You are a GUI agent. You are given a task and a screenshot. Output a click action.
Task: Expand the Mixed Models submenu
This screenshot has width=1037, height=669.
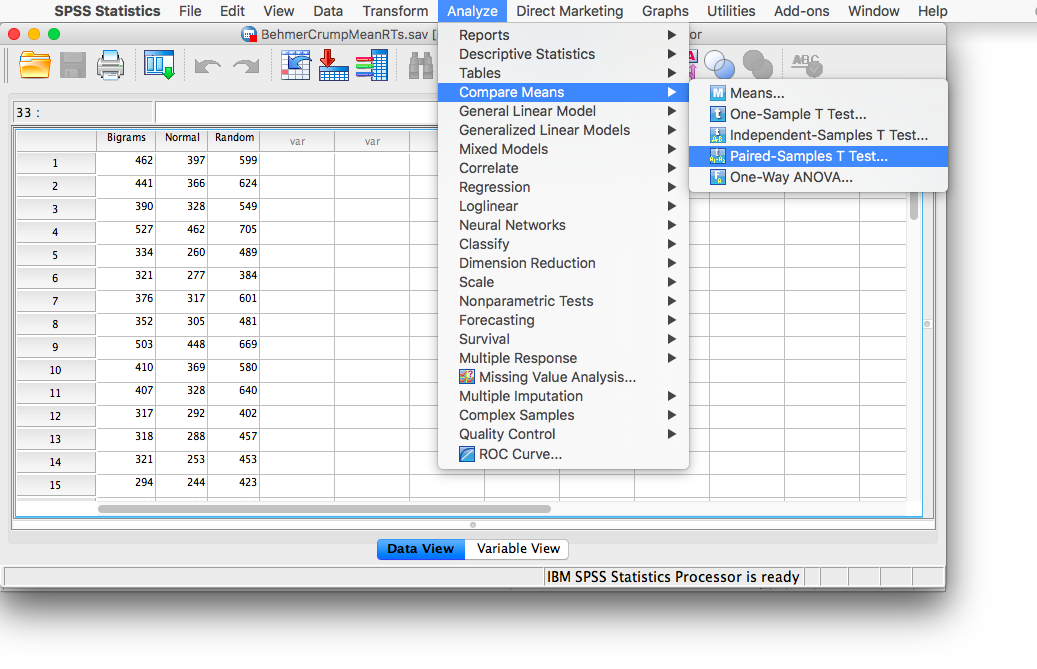[x=563, y=149]
